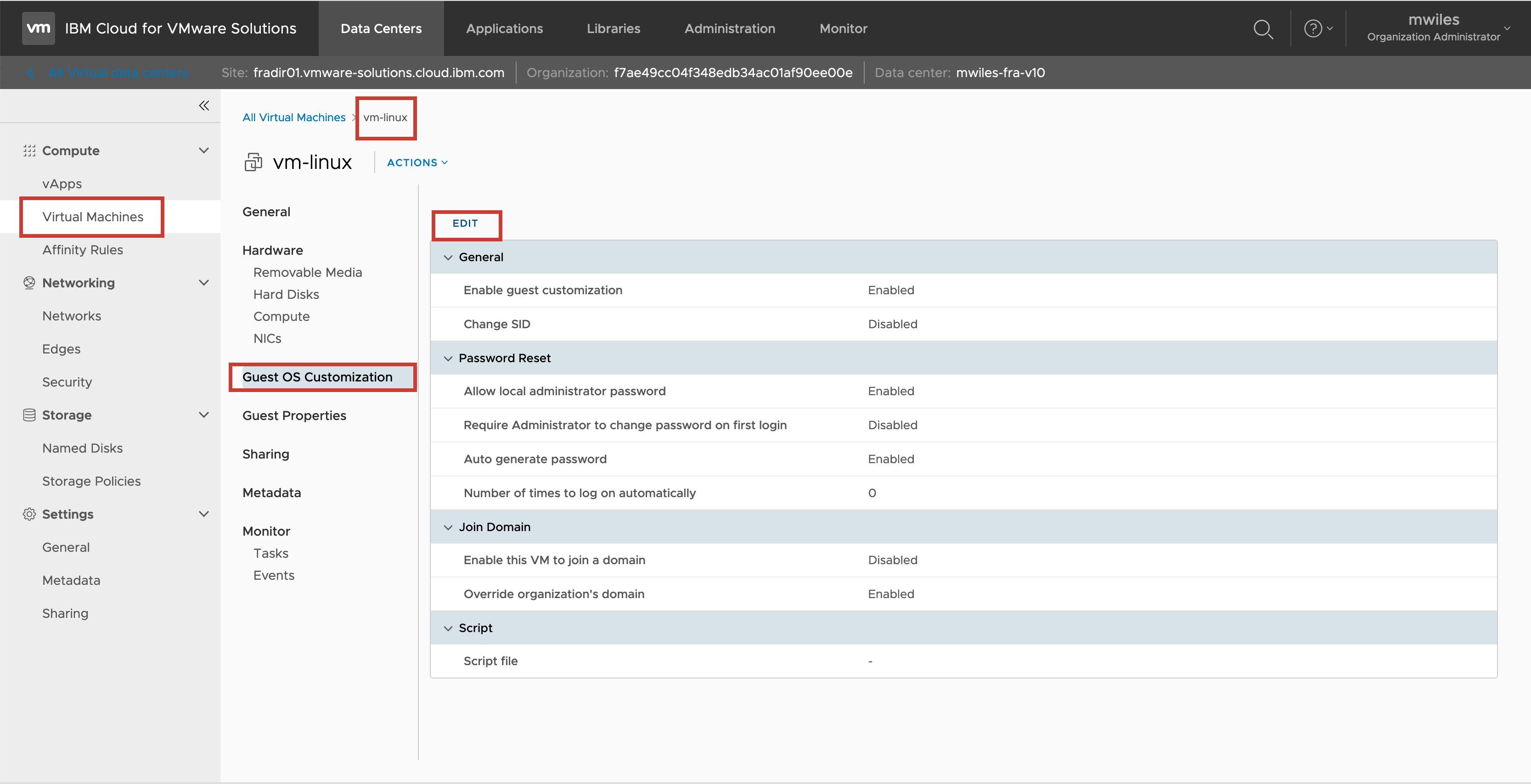1531x784 pixels.
Task: Collapse the General section chevron
Action: click(x=448, y=257)
